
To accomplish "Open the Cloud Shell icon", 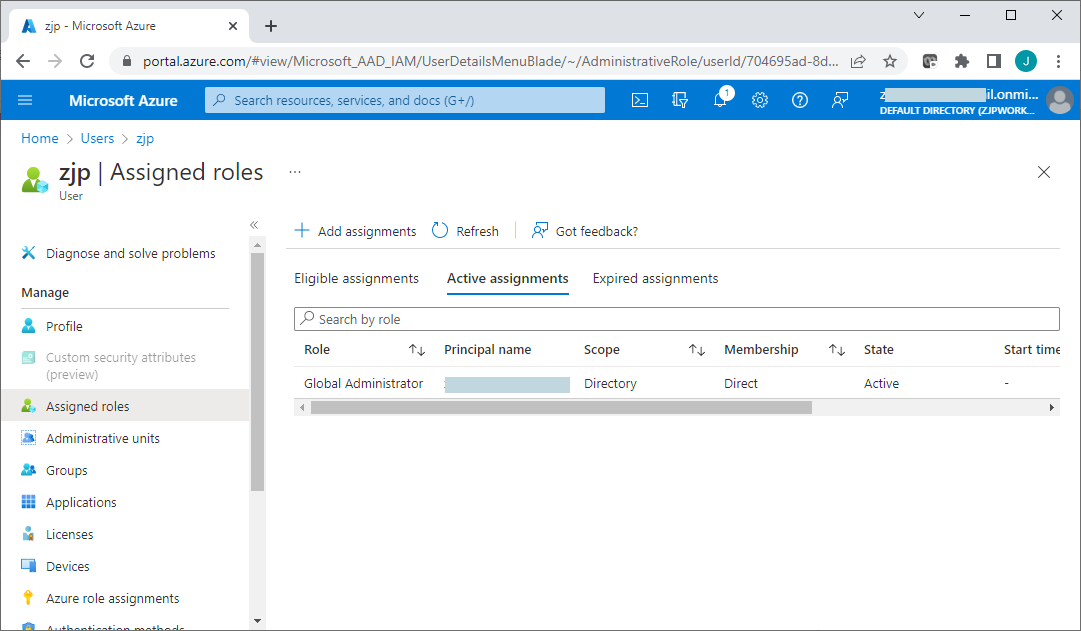I will point(640,100).
